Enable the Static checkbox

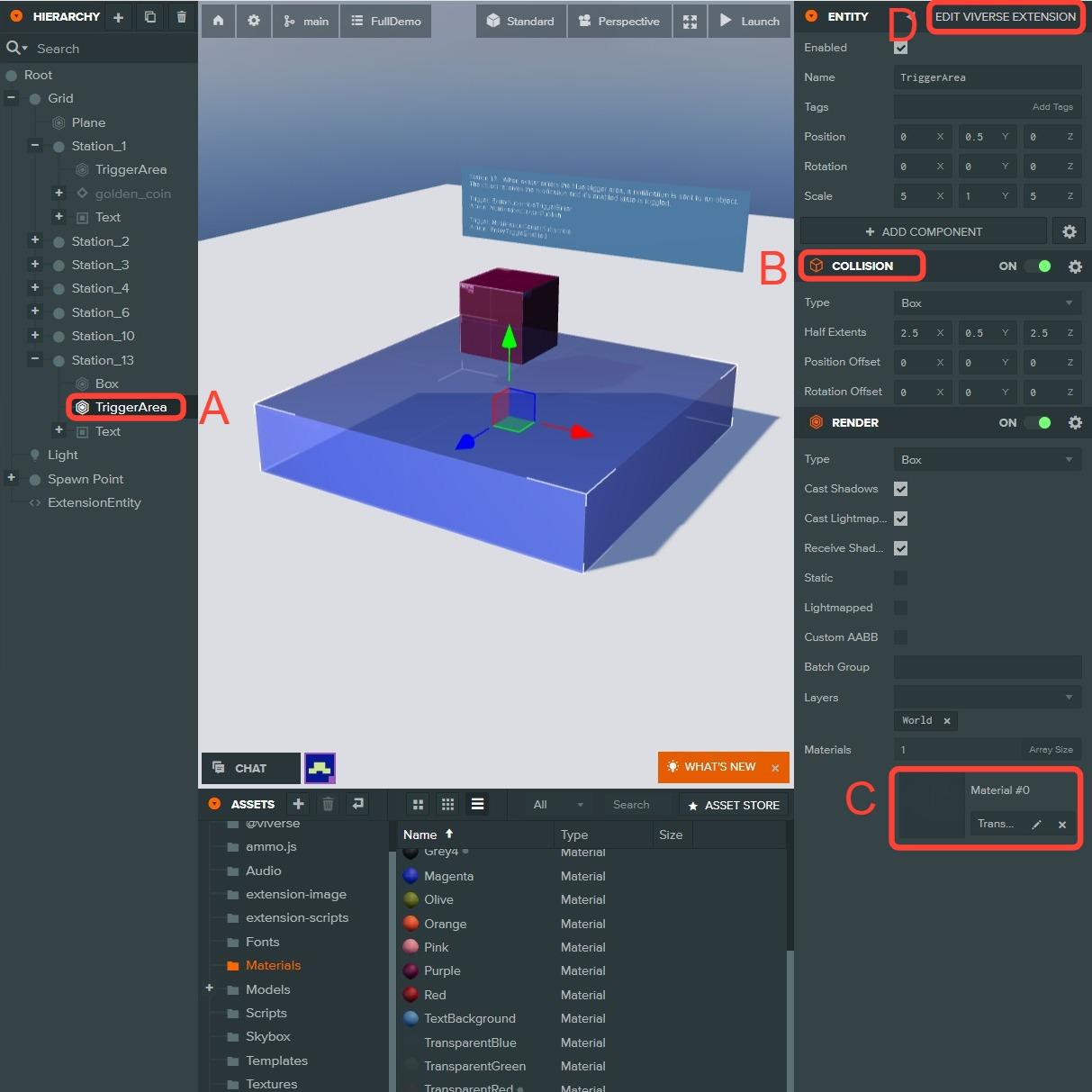pyautogui.click(x=900, y=578)
